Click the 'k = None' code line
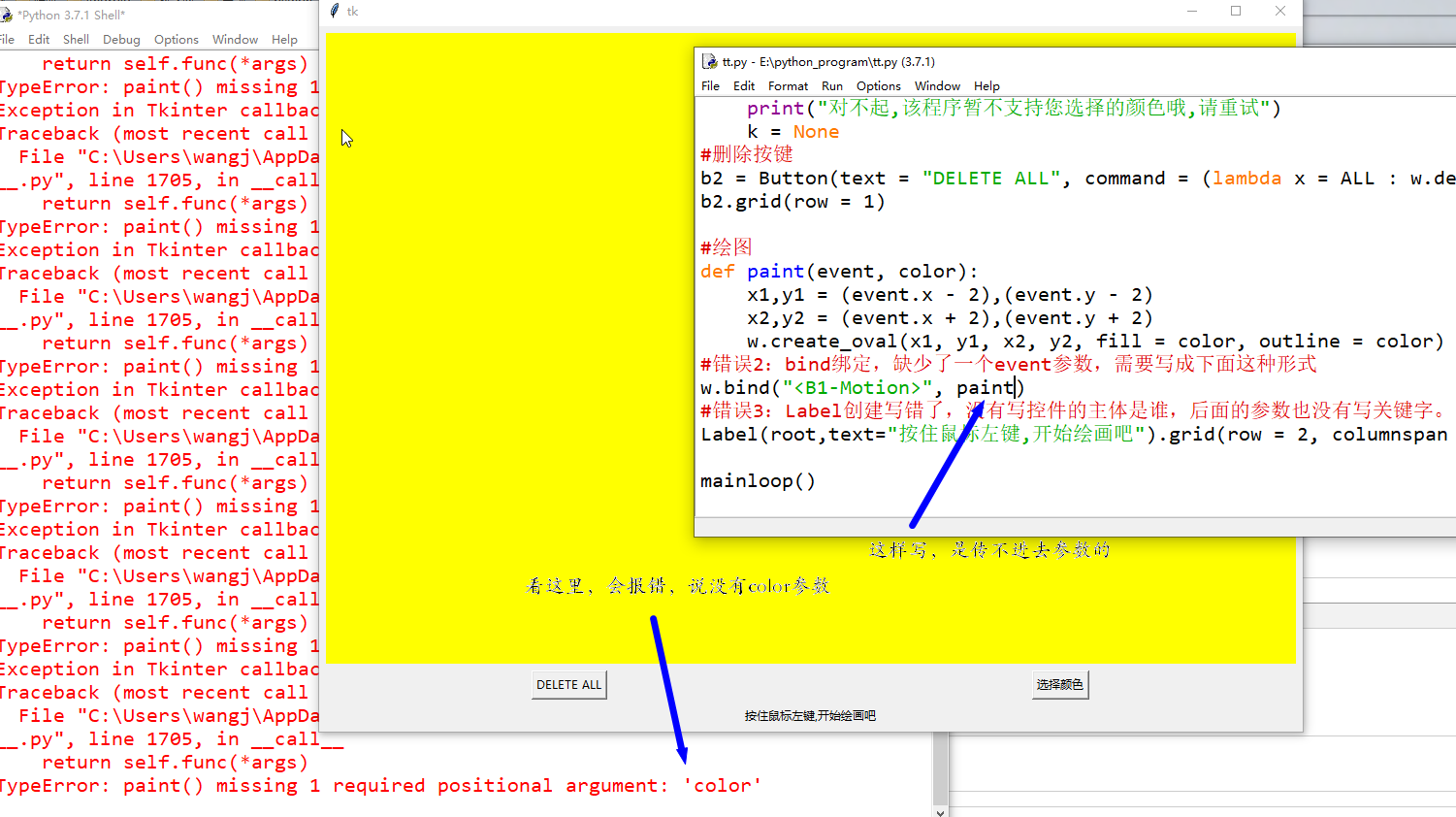 pos(793,132)
